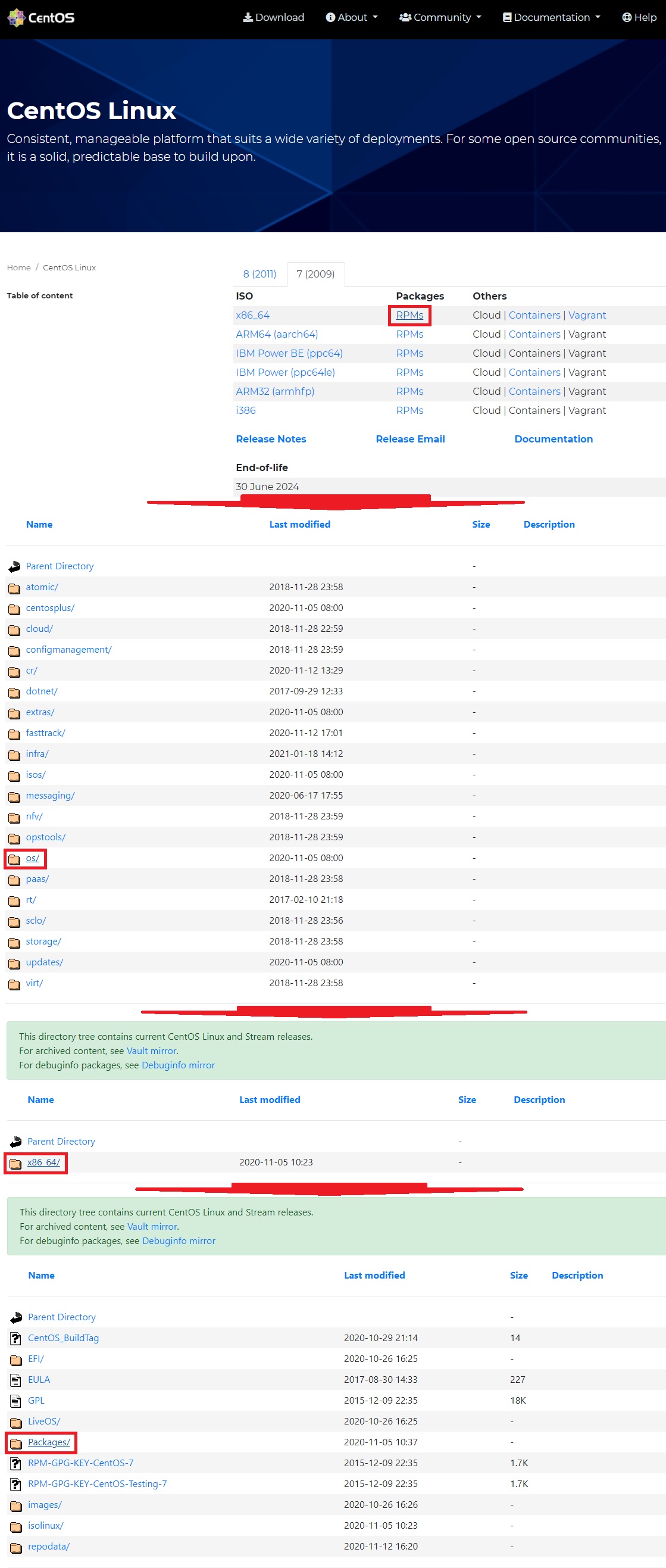Click the repodata/ folder icon
This screenshot has width=666, height=1568.
point(16,1547)
